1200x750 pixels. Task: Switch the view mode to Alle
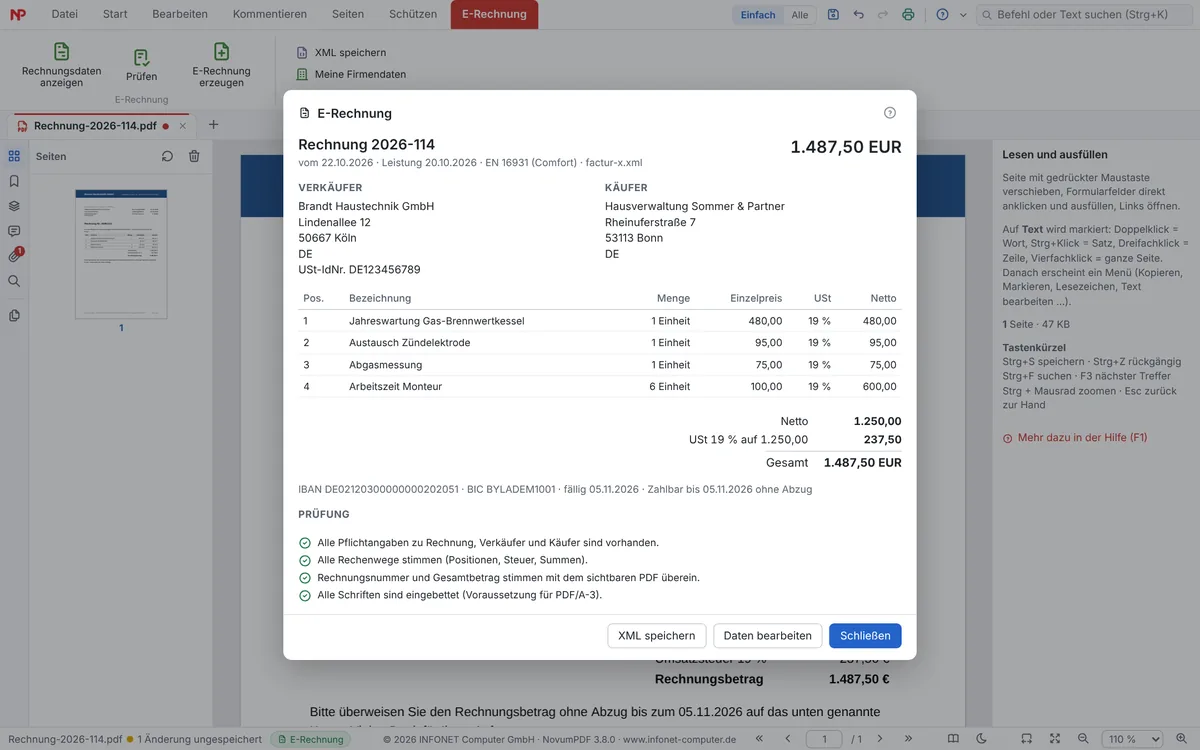(x=800, y=15)
